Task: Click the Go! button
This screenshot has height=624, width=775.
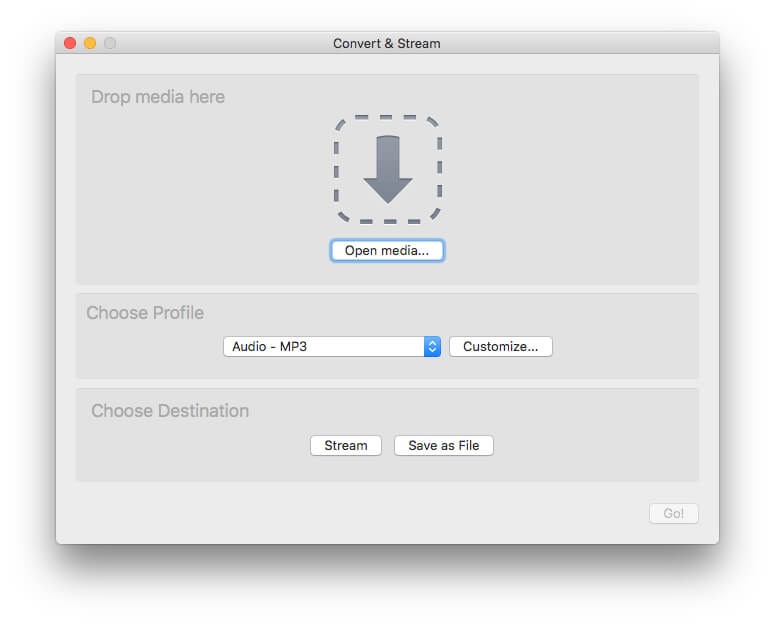Action: point(673,513)
